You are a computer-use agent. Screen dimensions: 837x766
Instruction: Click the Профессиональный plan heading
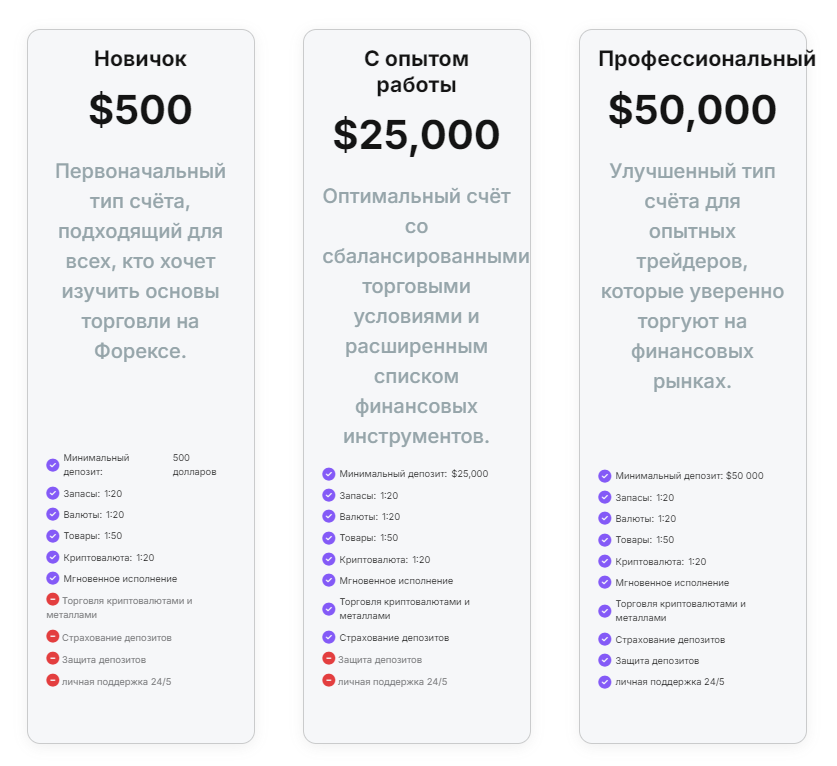click(x=706, y=59)
